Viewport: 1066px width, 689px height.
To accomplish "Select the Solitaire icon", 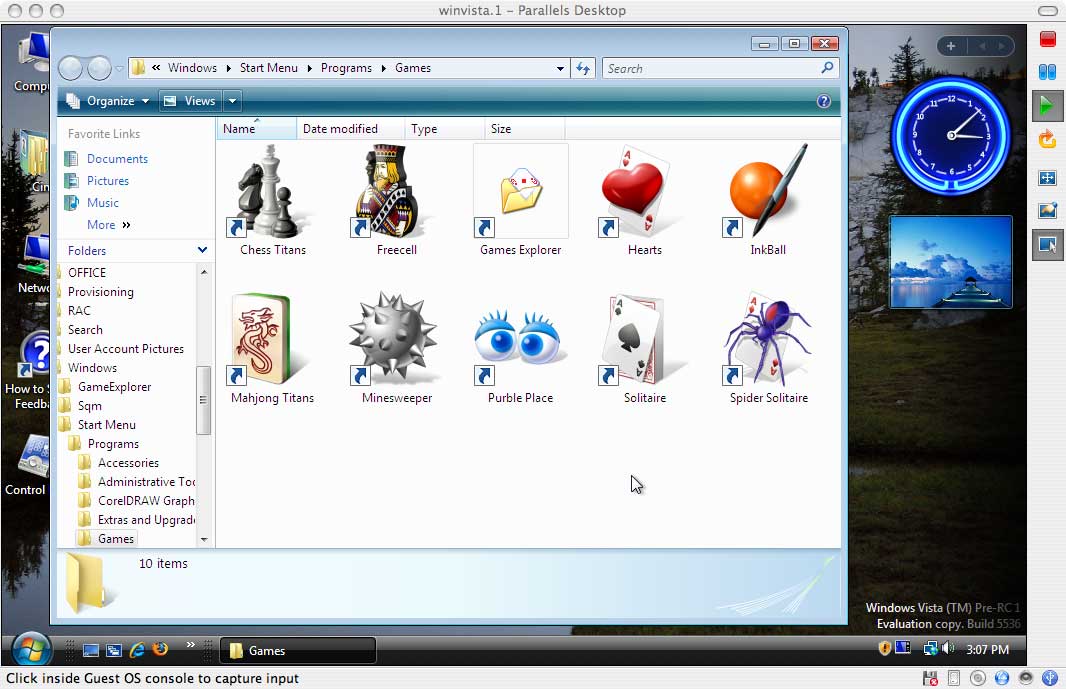I will (x=644, y=348).
